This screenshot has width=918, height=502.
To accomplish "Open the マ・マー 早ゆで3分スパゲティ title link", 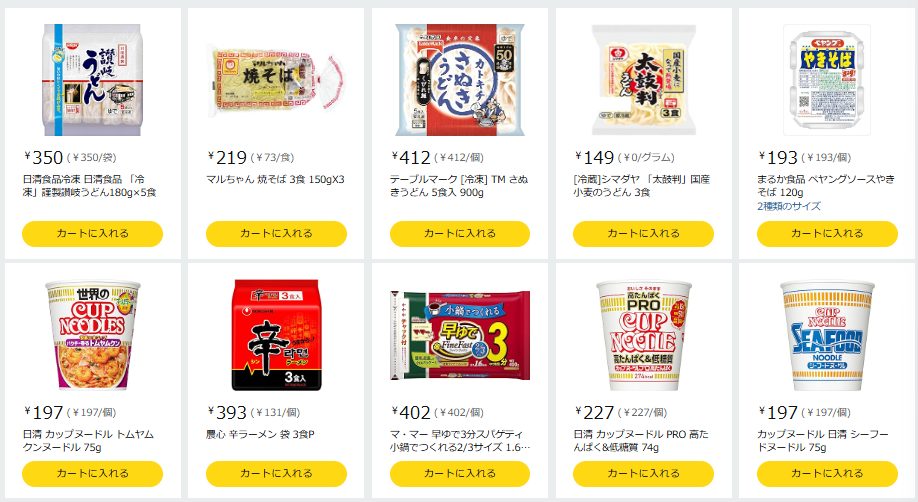I will [x=460, y=440].
